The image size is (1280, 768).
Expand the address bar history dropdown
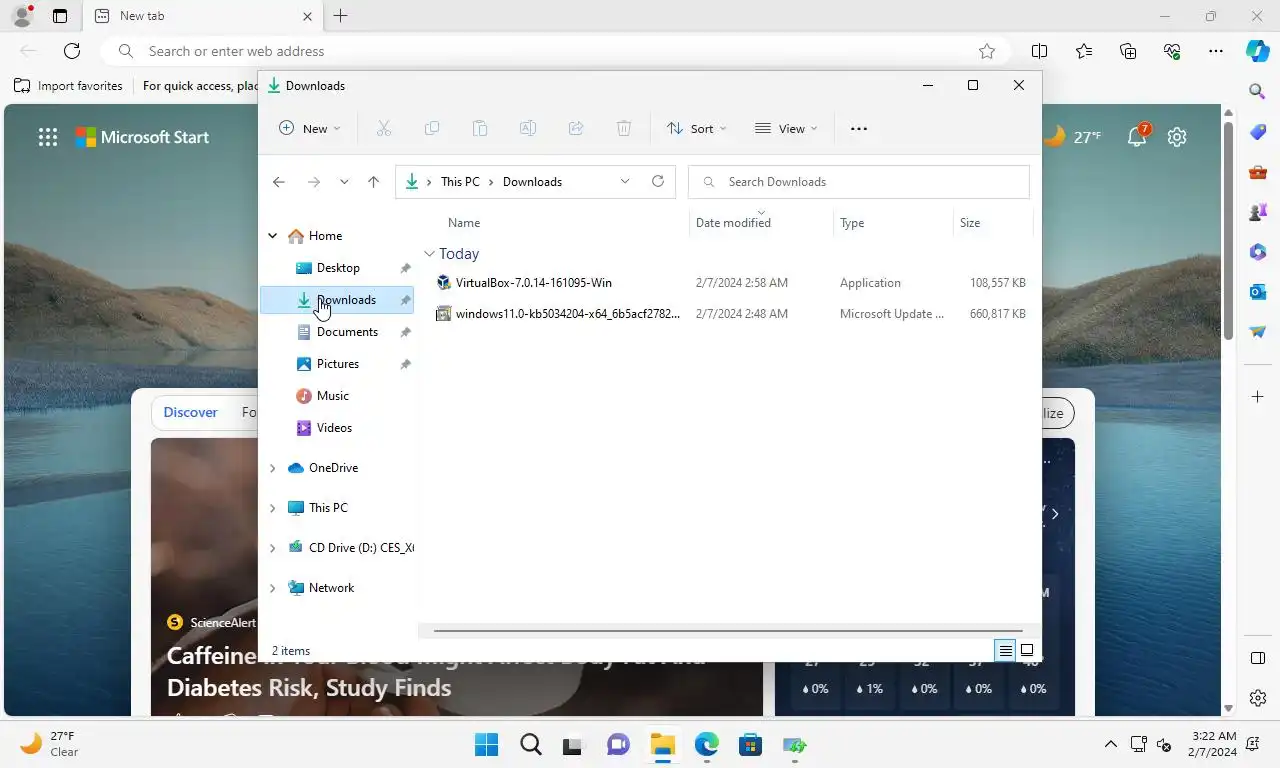tap(625, 182)
